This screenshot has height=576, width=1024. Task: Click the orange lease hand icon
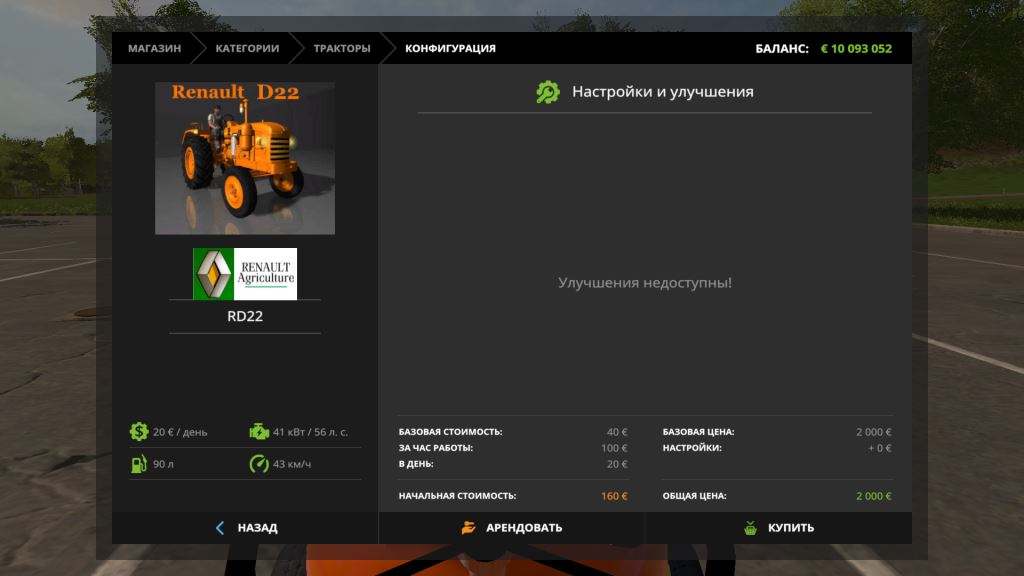pos(469,528)
